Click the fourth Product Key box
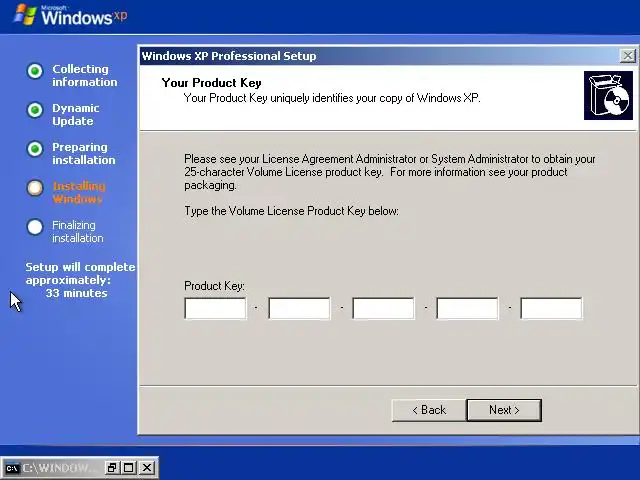Viewport: 640px width, 480px height. tap(467, 308)
